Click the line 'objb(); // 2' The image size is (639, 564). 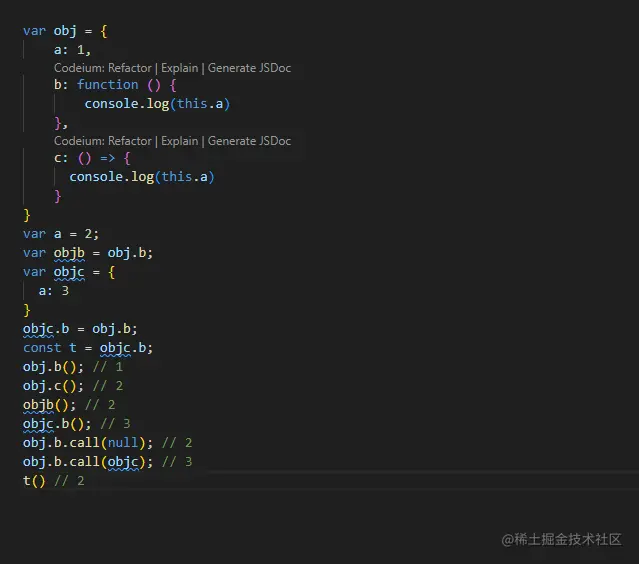(69, 405)
